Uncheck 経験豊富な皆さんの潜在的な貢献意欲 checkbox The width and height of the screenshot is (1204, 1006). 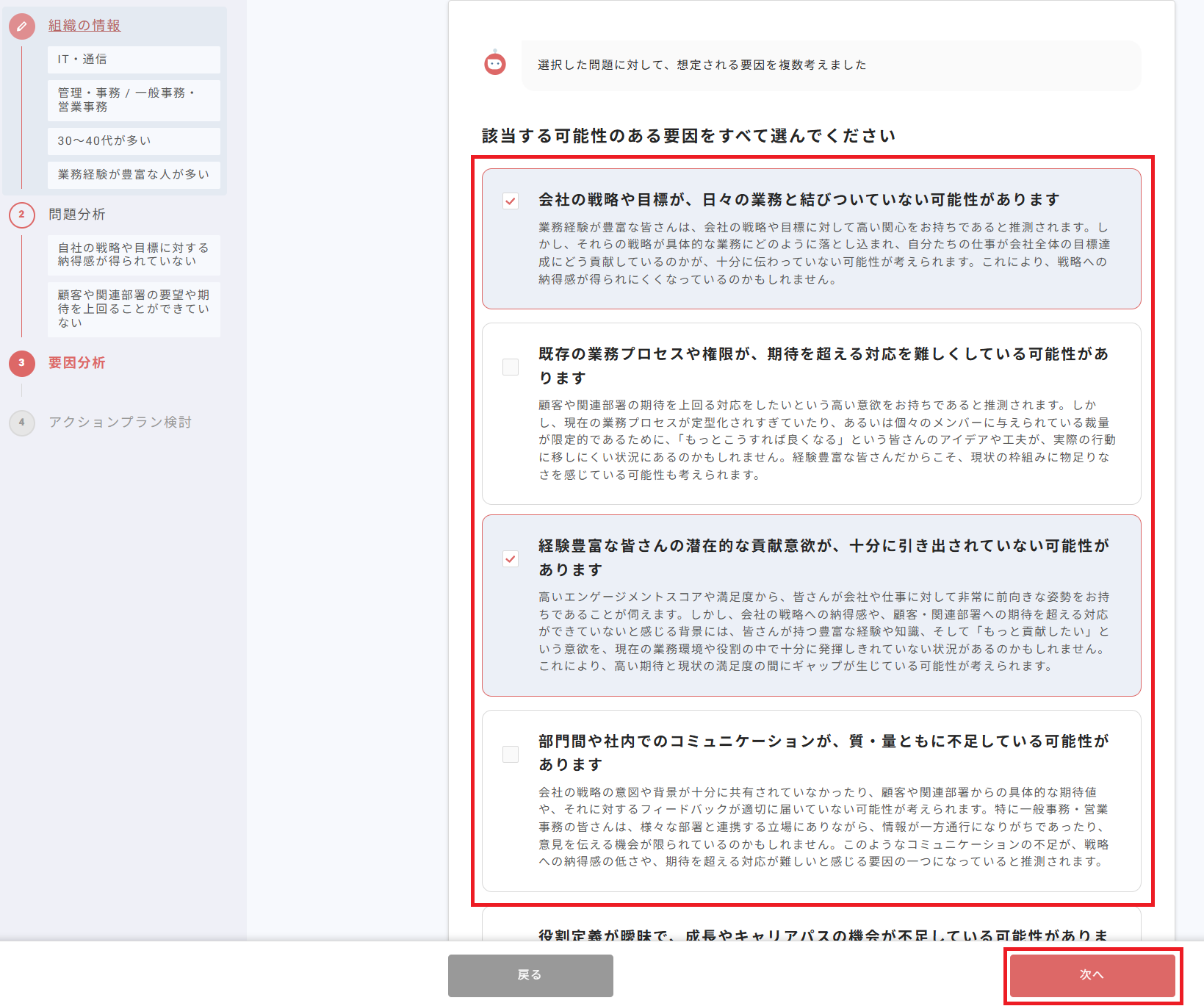tap(511, 559)
